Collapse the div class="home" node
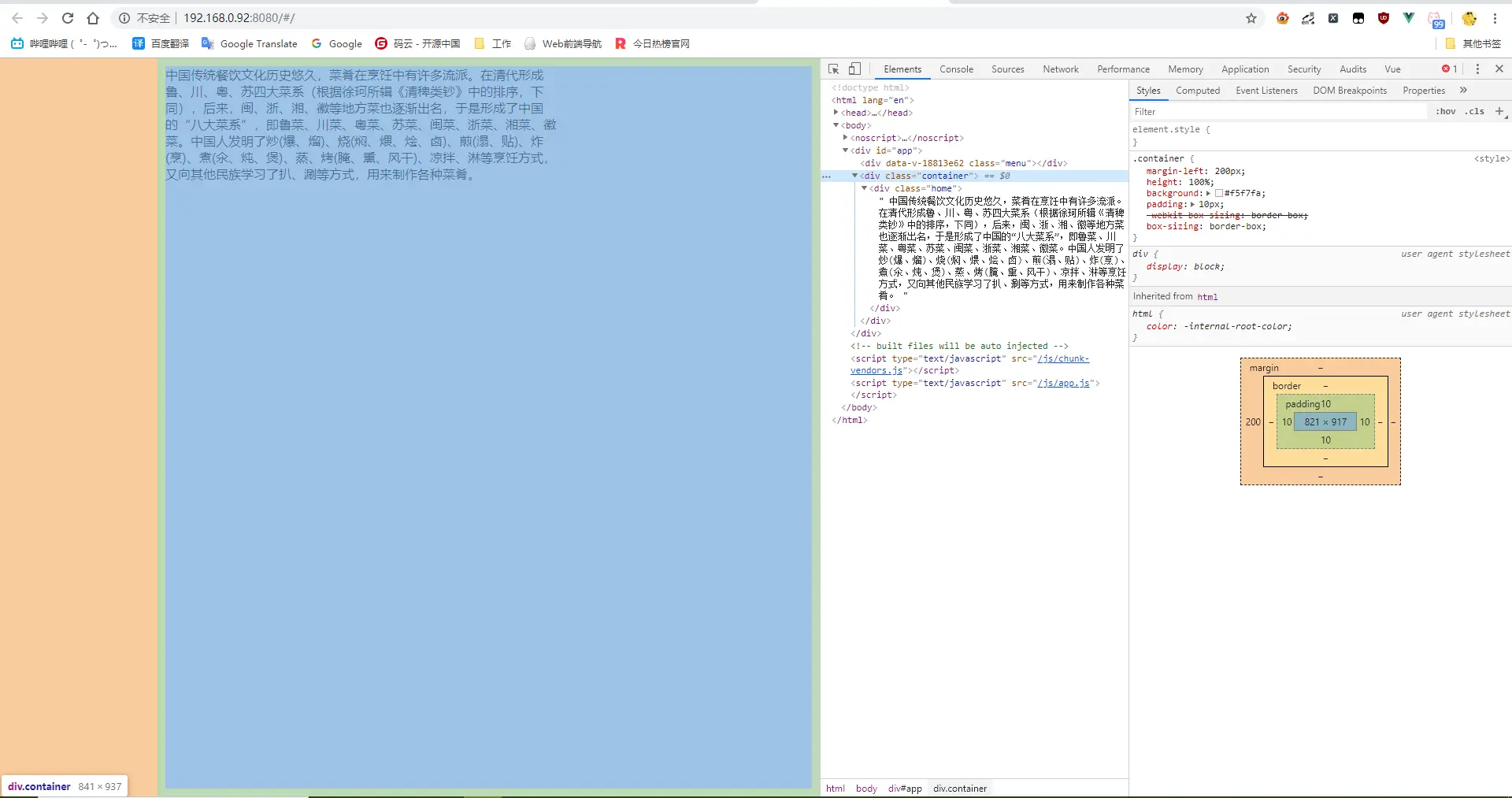Screen dimensions: 1512x798 click(x=865, y=188)
